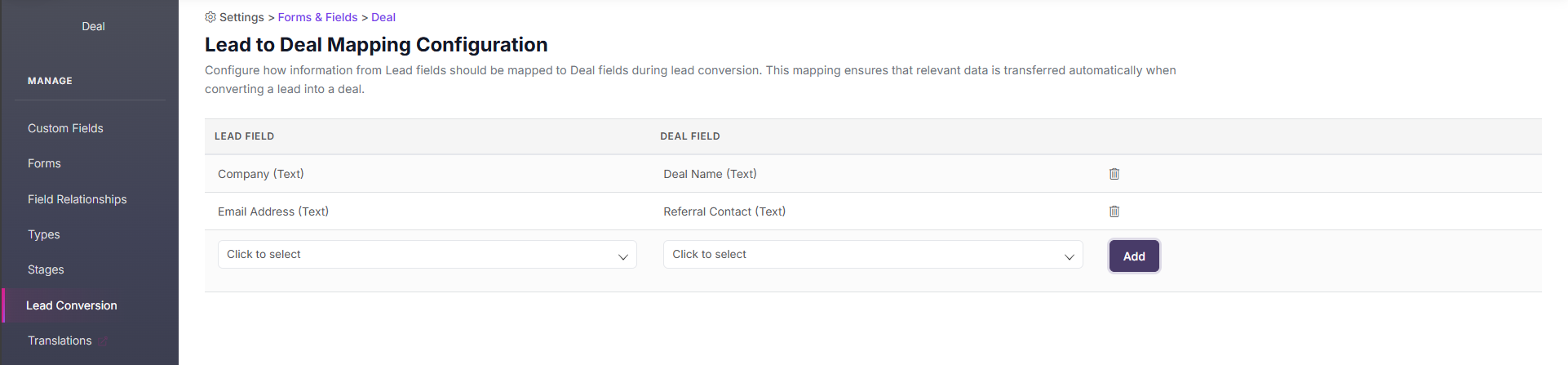1568x365 pixels.
Task: Add the new field mapping
Action: pos(1134,256)
